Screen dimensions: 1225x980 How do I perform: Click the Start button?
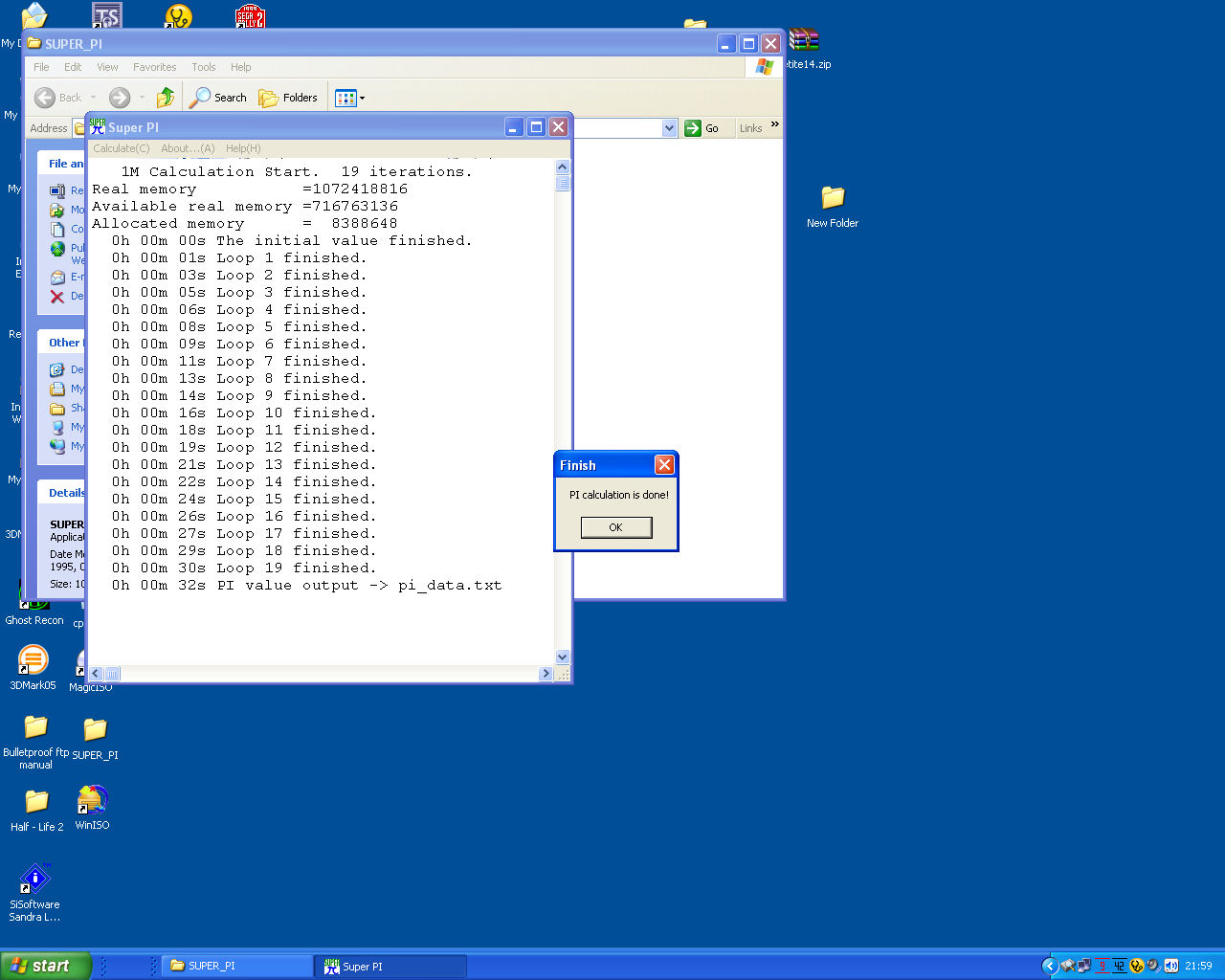45,966
